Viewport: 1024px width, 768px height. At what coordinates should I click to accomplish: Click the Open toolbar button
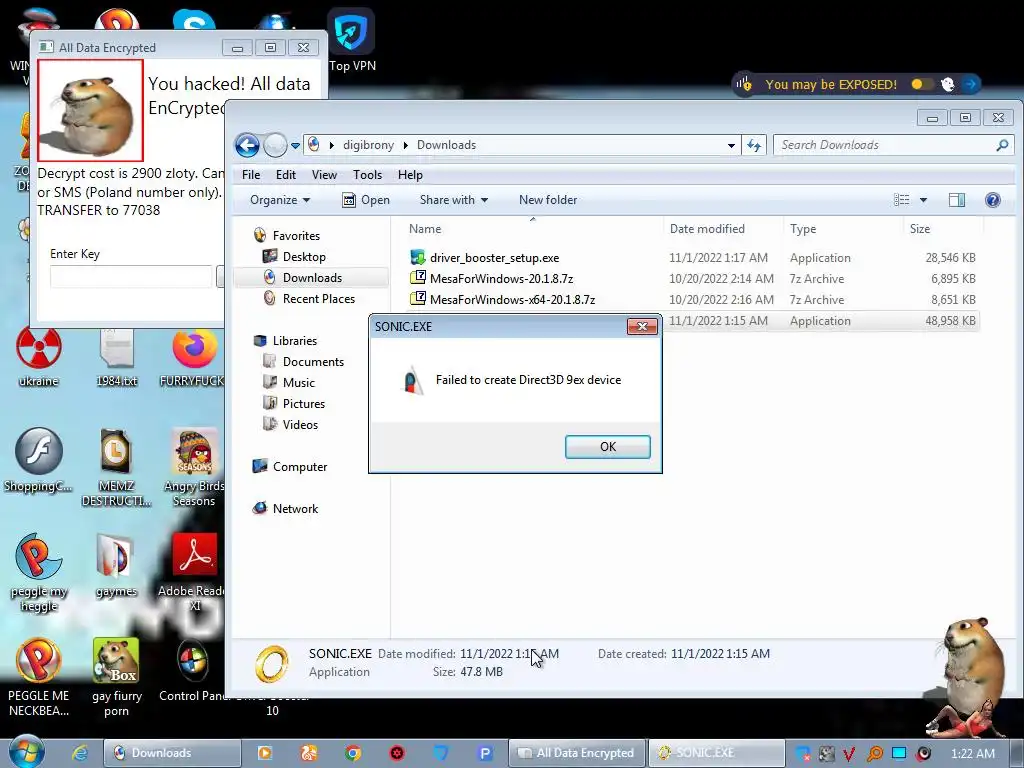(x=366, y=200)
